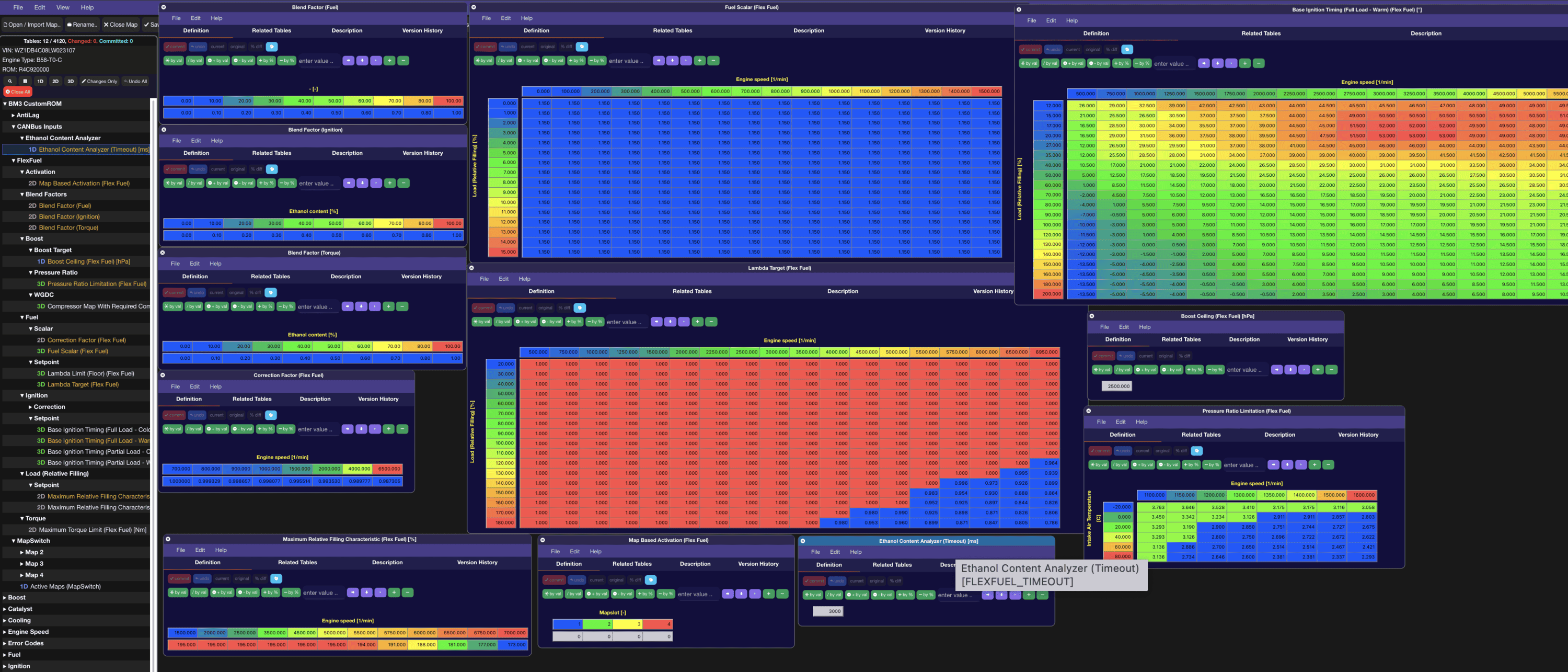
Task: Open Edit menu in Fuel Scalar window
Action: 506,18
